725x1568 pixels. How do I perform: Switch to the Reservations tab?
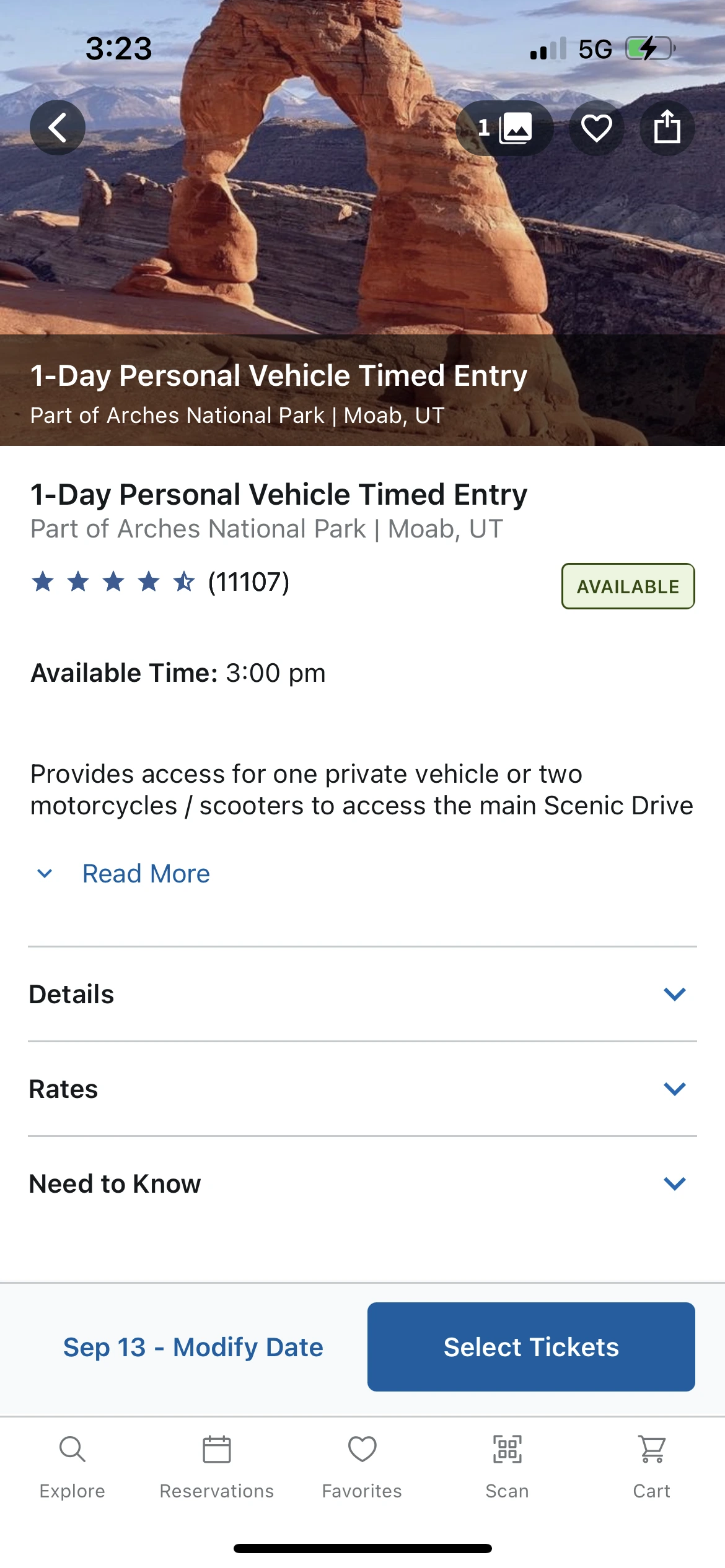click(217, 1467)
